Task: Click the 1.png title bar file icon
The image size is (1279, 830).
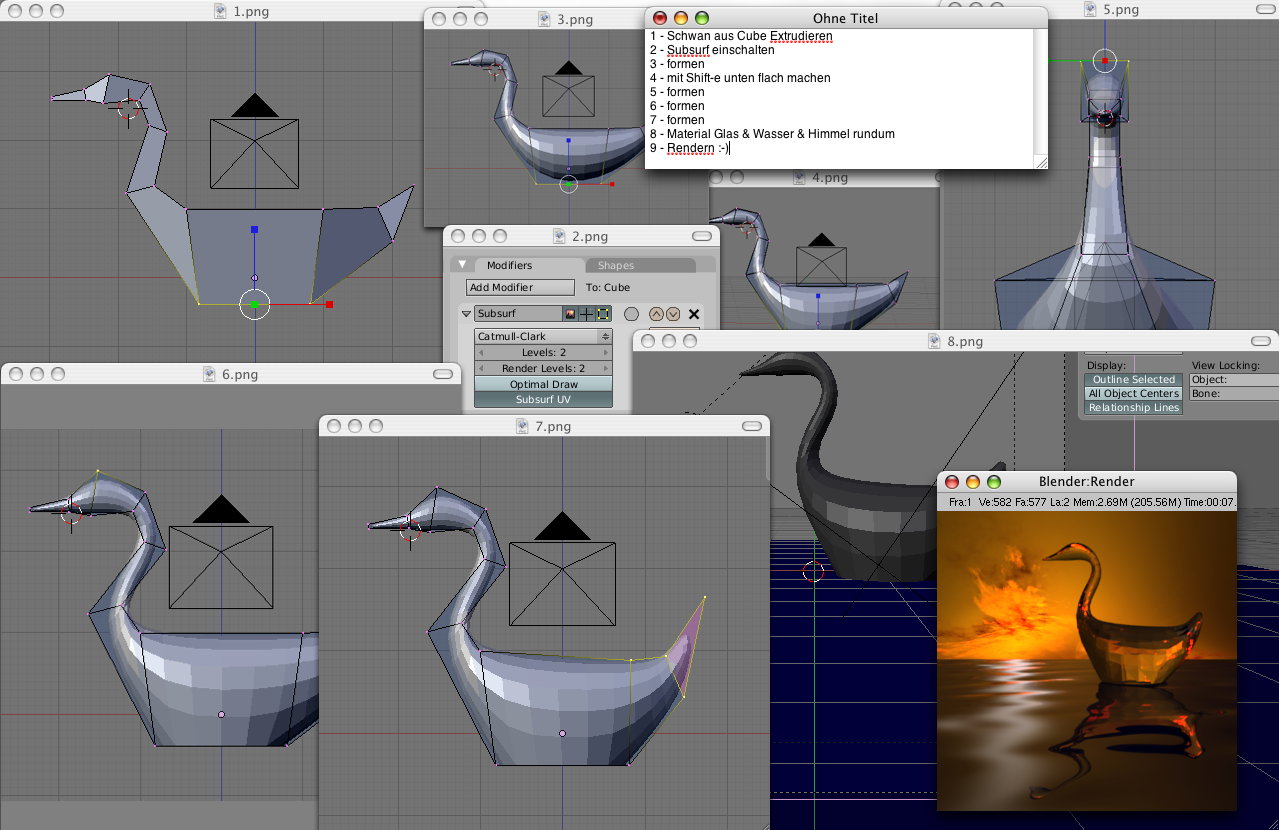Action: pyautogui.click(x=221, y=11)
